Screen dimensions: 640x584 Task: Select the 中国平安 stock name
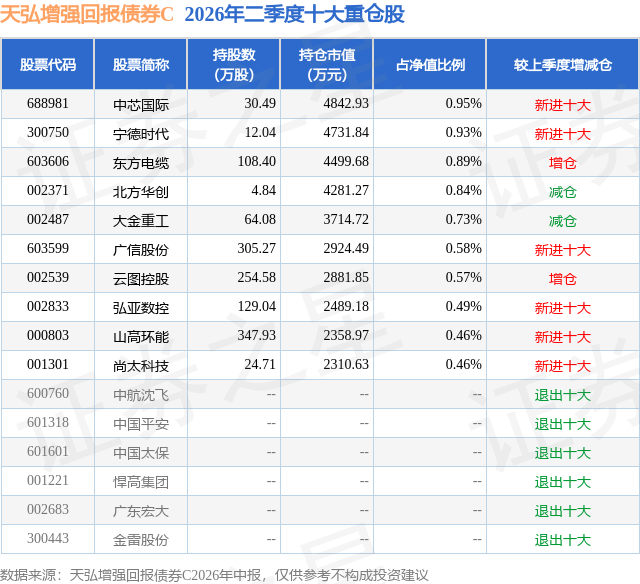point(141,423)
